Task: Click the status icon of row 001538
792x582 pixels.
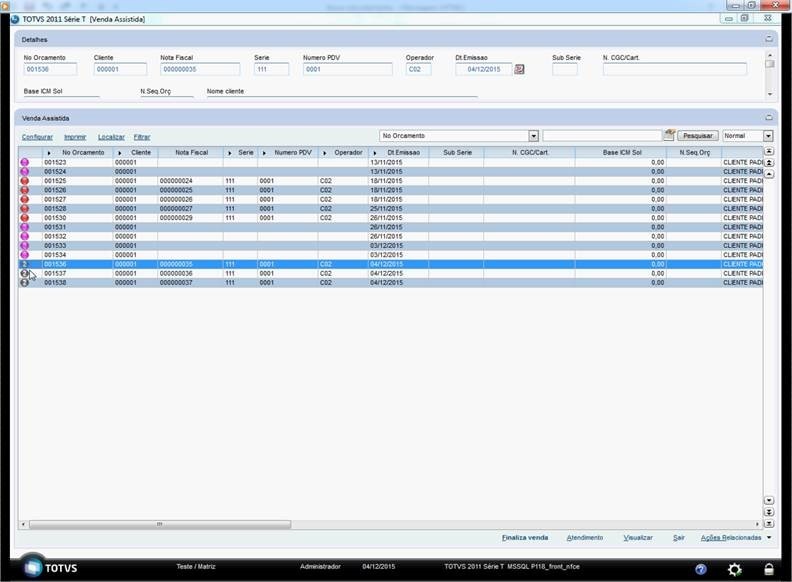Action: click(24, 283)
